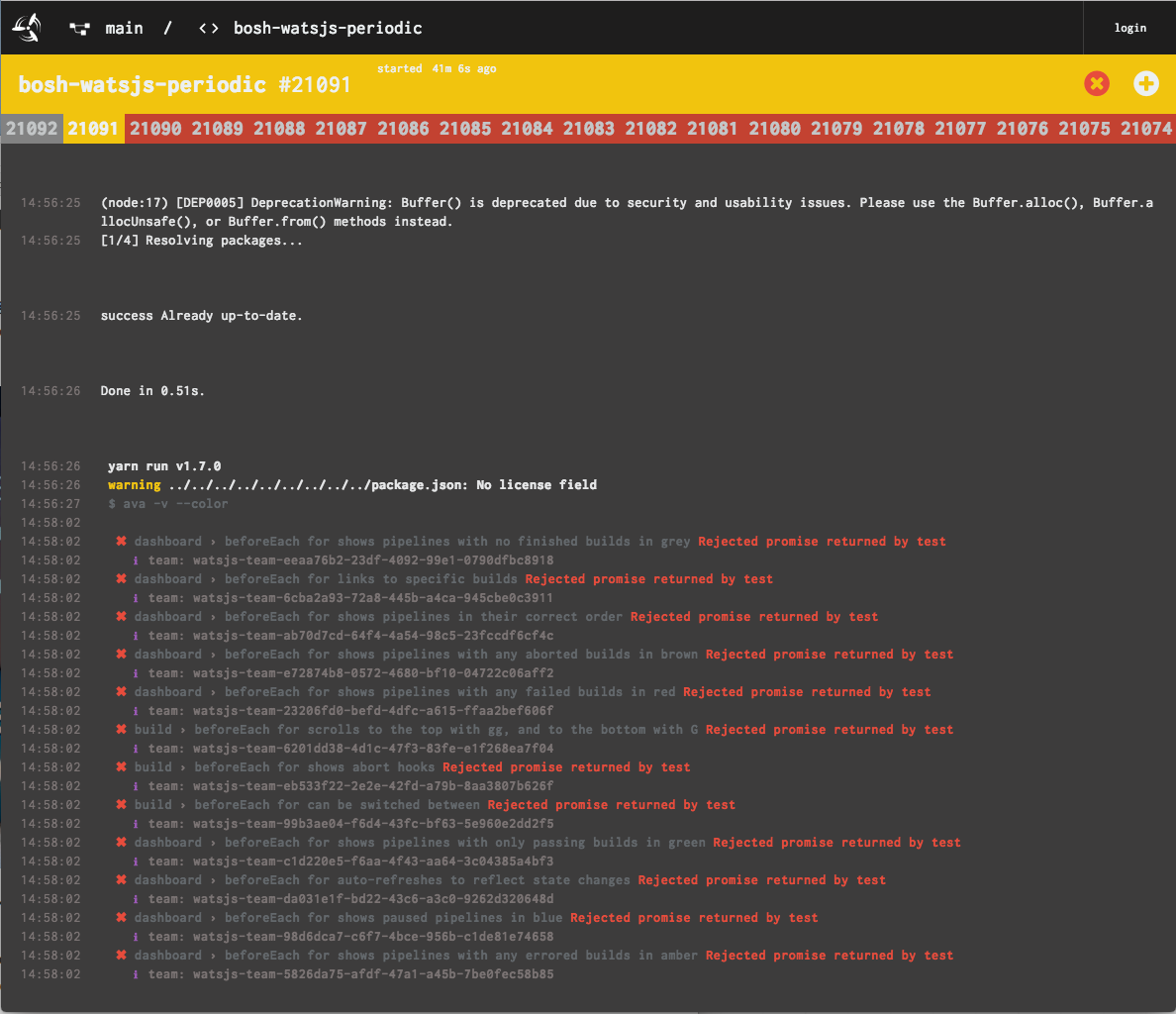The image size is (1176, 1014).
Task: Switch to build 21092 tab
Action: (x=32, y=129)
